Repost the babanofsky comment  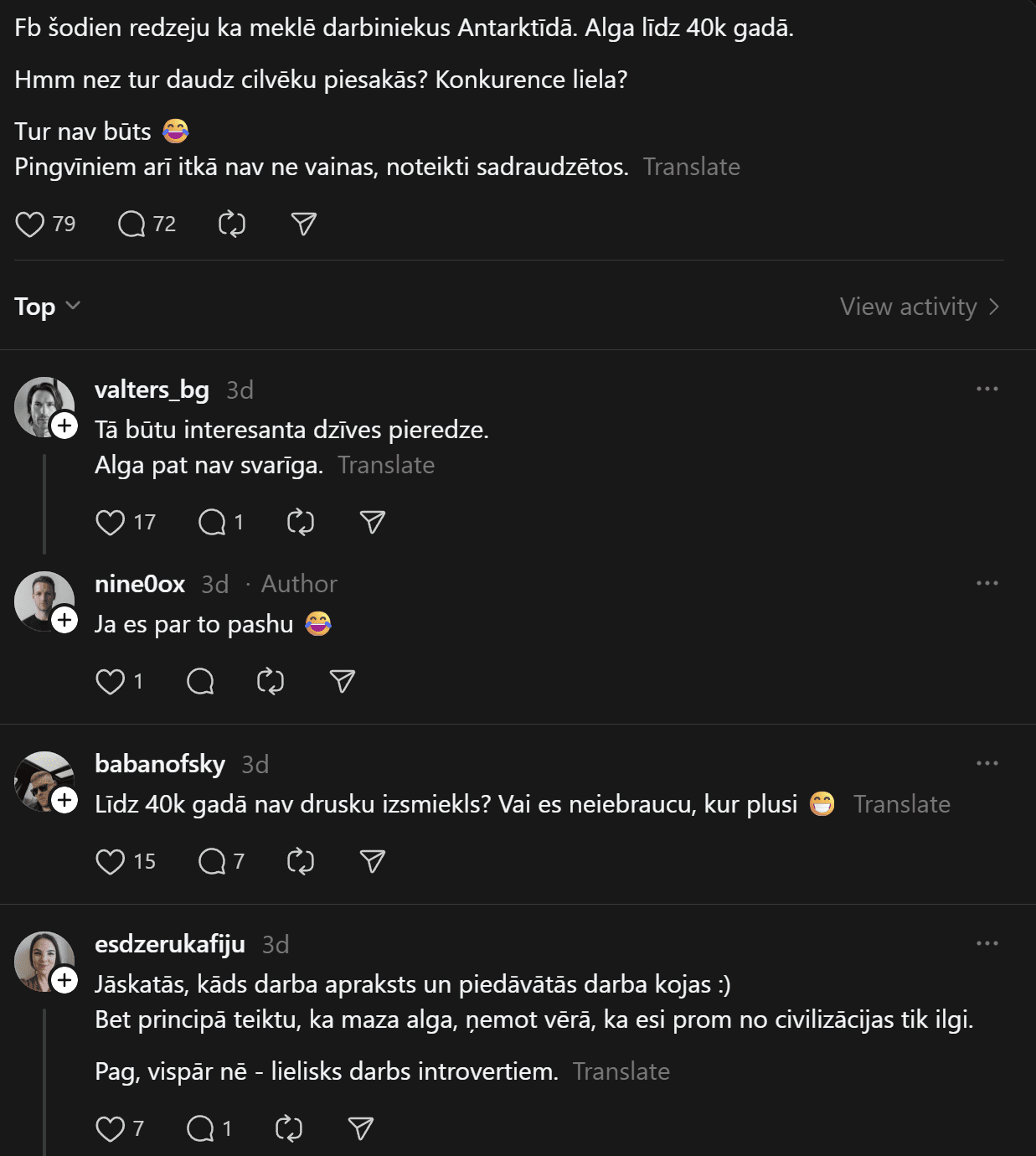(x=301, y=861)
